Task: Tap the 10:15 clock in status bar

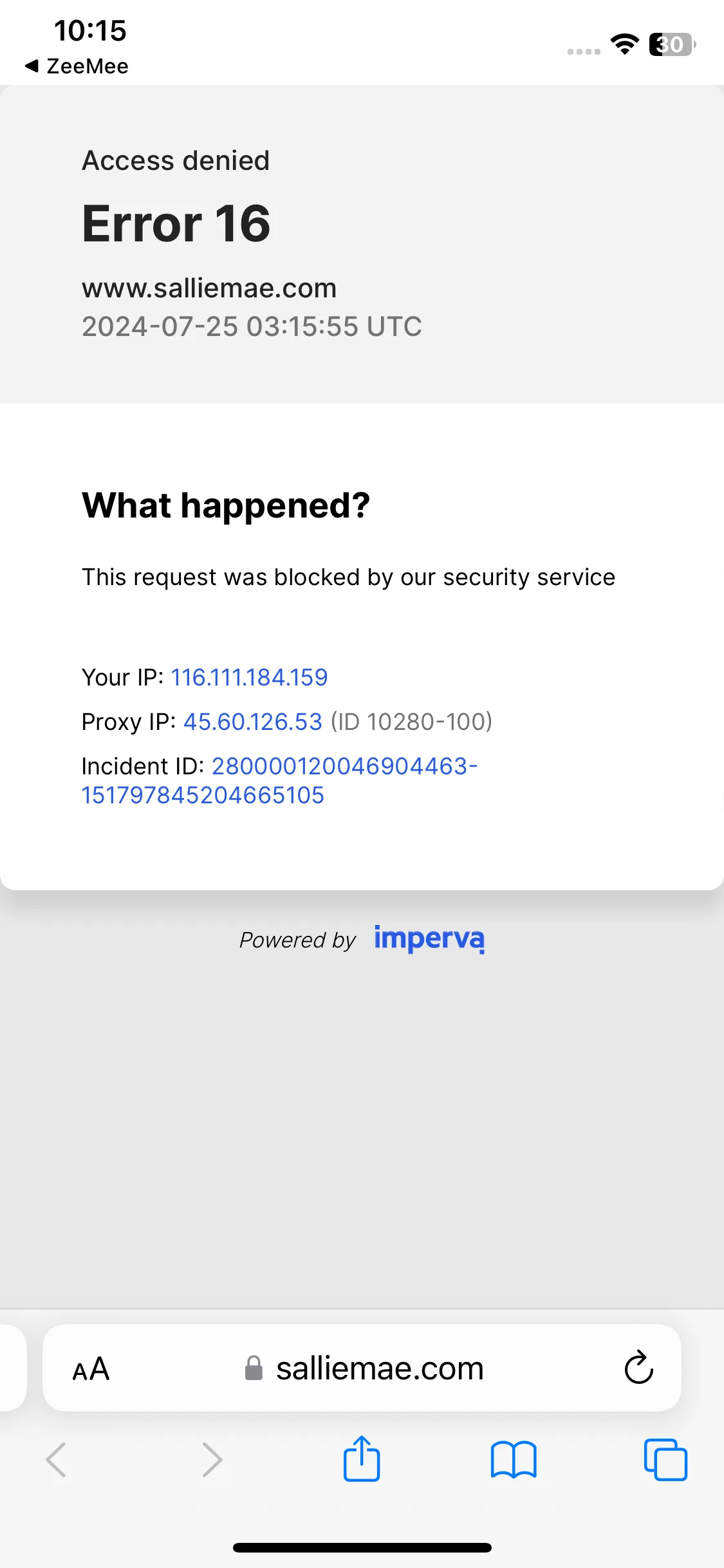Action: tap(90, 30)
